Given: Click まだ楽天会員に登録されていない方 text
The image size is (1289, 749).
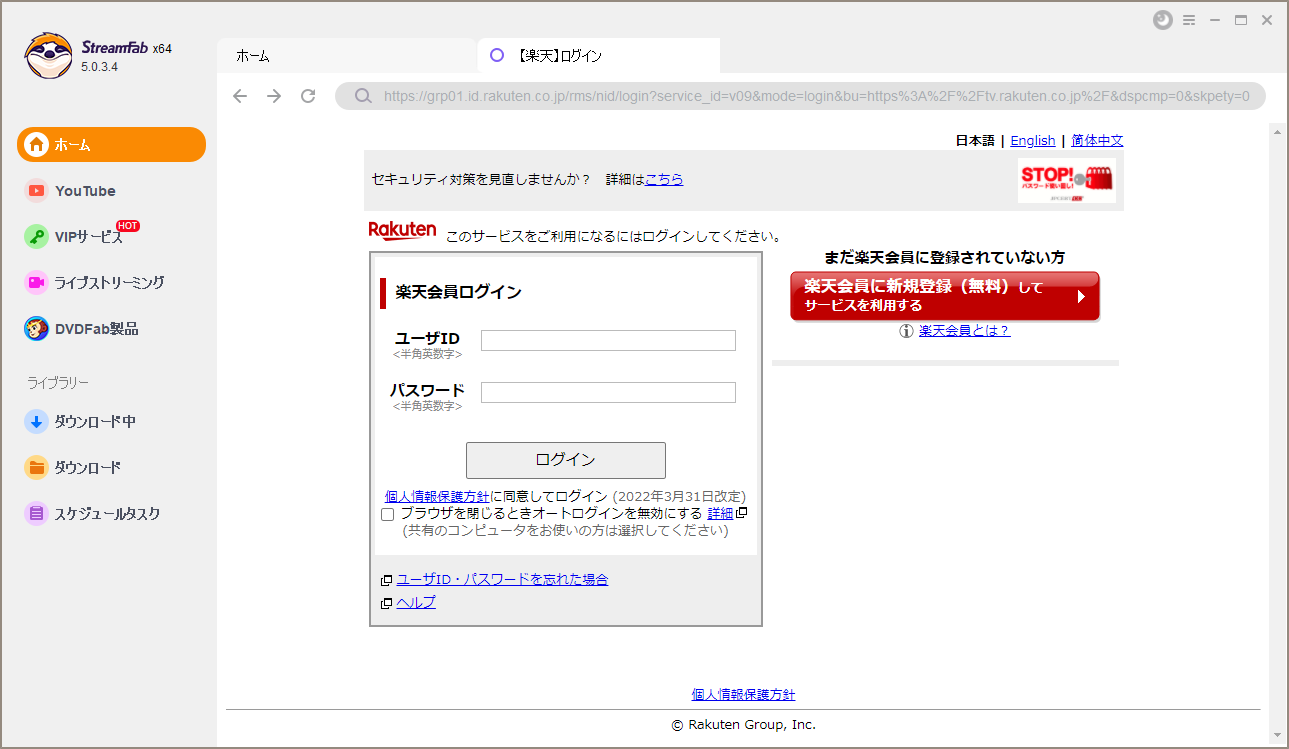Looking at the screenshot, I should click(x=944, y=258).
